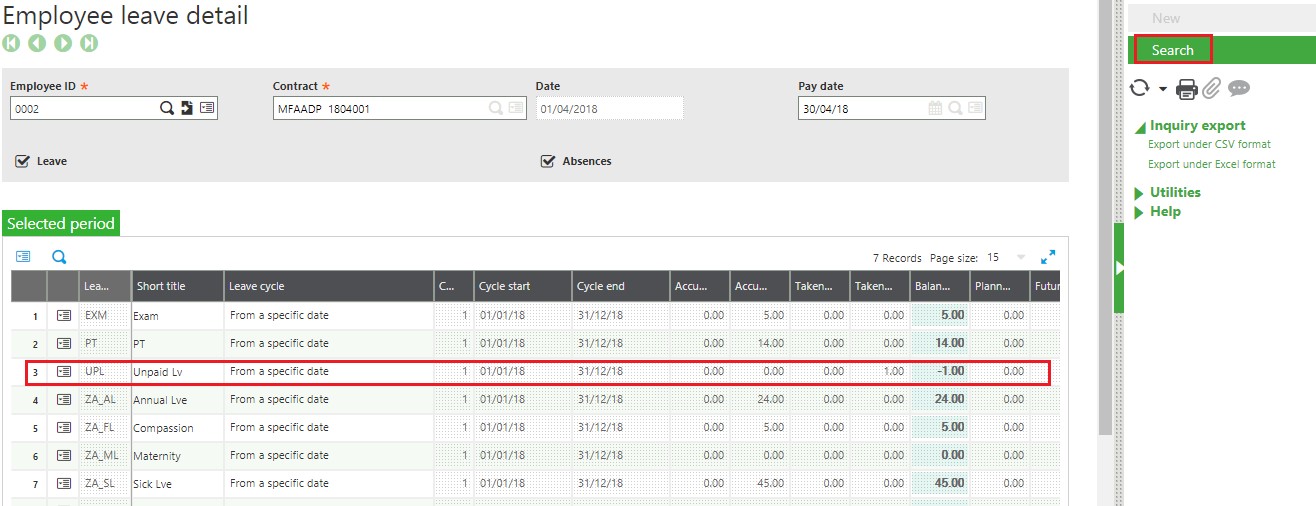Click the comment bubble icon

1239,89
